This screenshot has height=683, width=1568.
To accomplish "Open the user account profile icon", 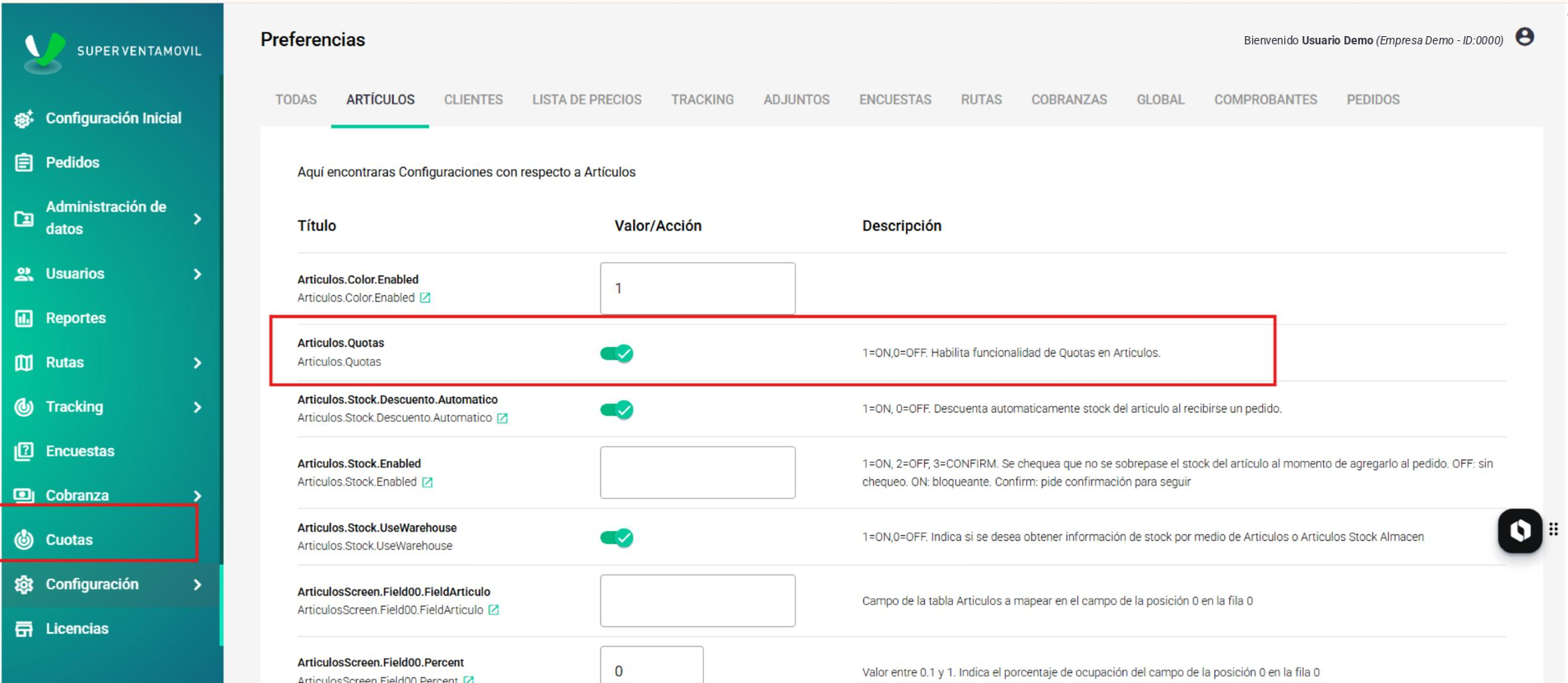I will coord(1524,37).
